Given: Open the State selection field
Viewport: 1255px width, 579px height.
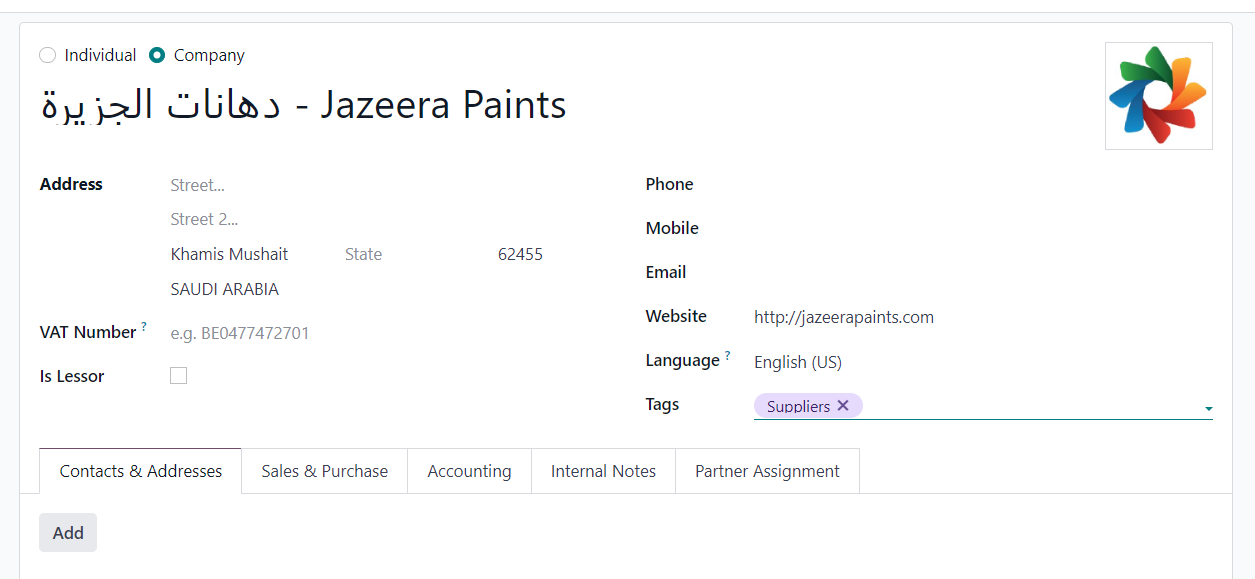Looking at the screenshot, I should (x=410, y=254).
